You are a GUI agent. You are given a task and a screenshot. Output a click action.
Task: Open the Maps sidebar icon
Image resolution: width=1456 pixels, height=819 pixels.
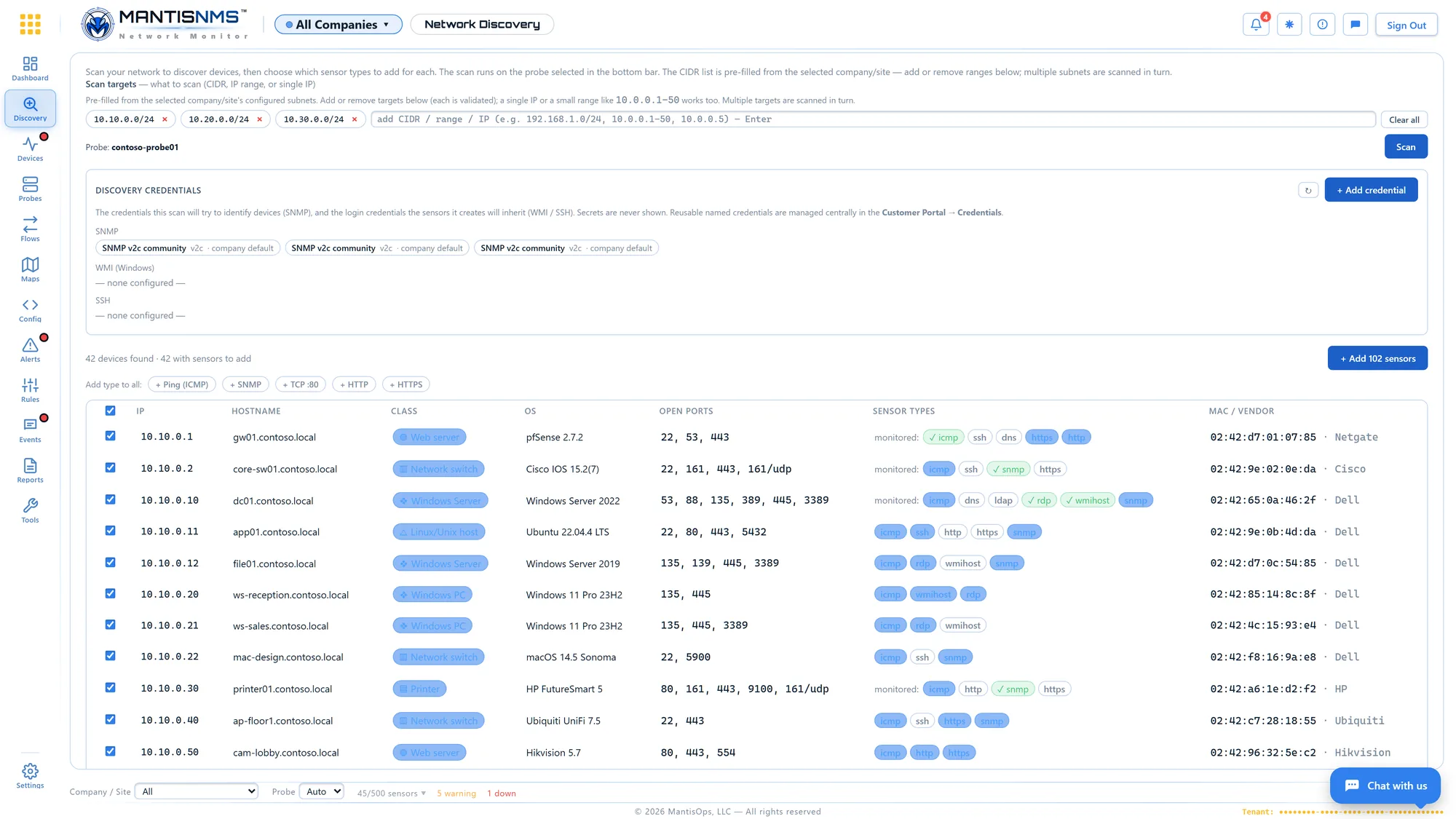(x=30, y=269)
